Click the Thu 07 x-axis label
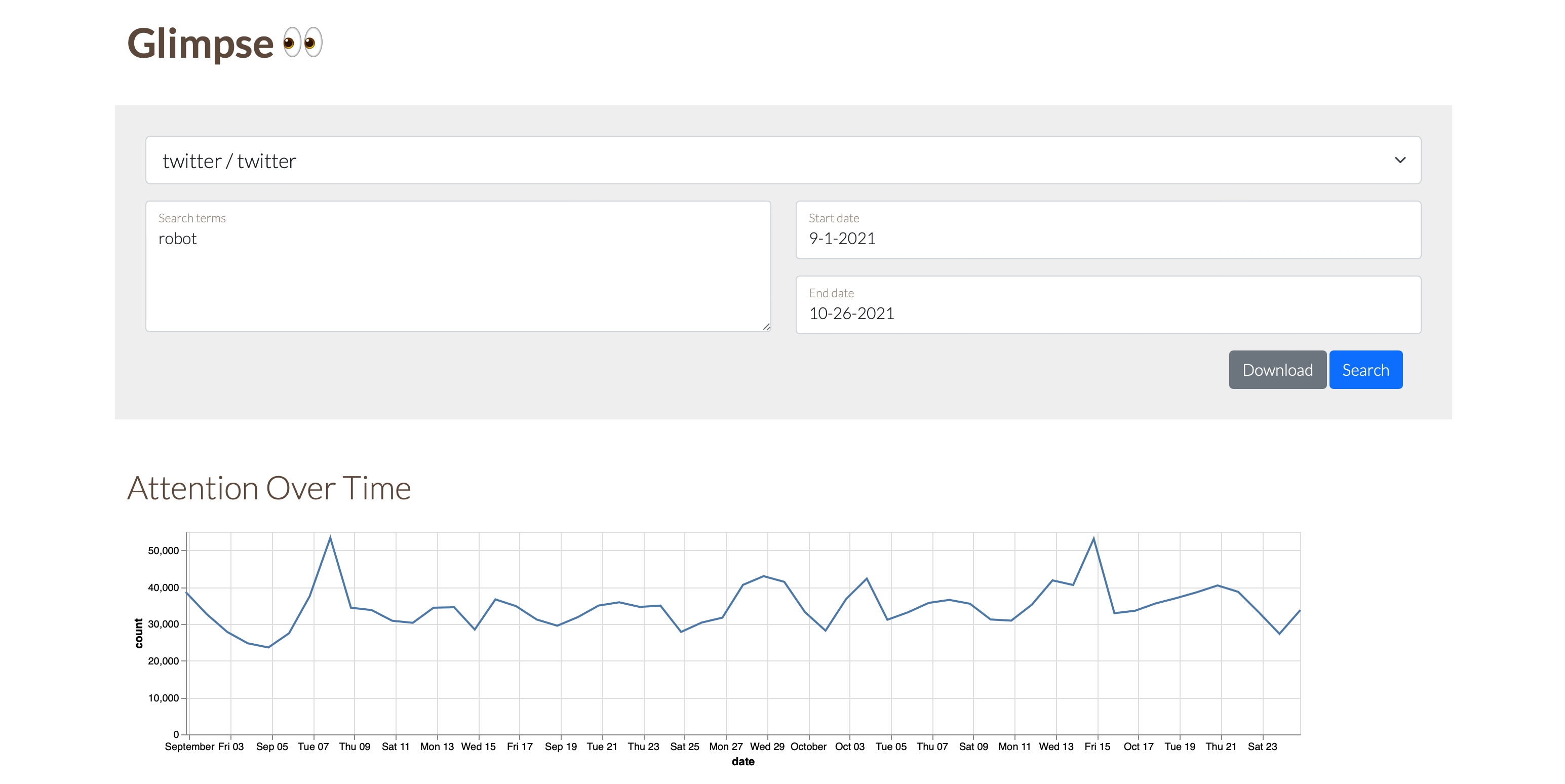The image size is (1565, 784). click(932, 747)
